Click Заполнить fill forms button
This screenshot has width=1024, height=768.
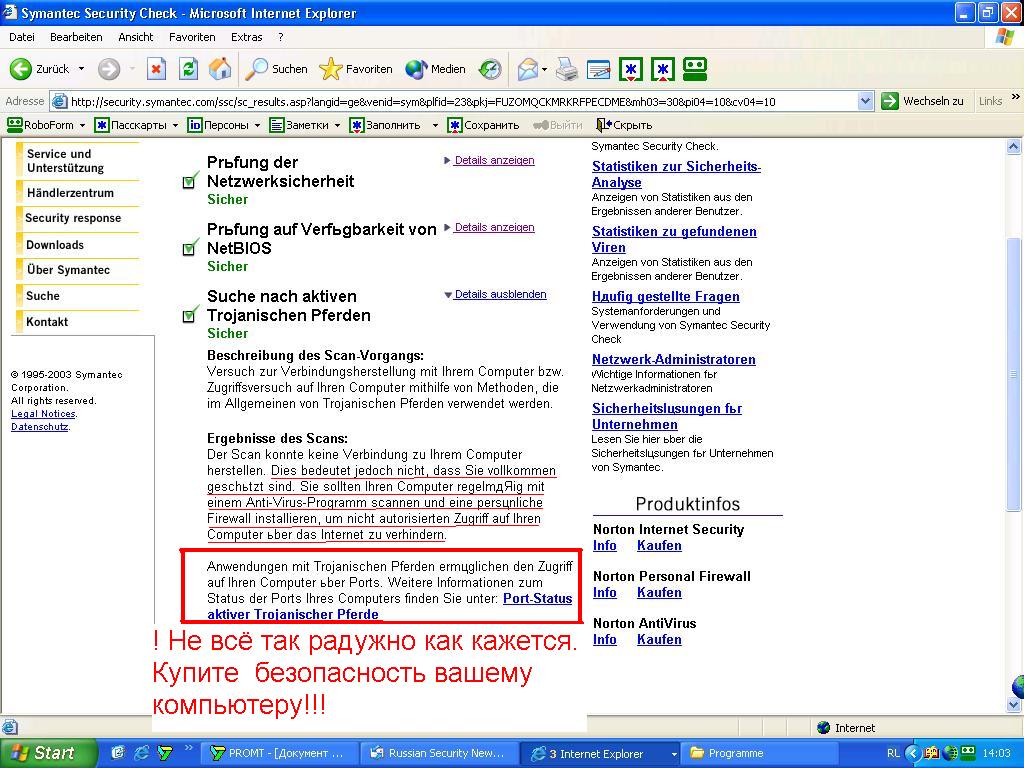pos(385,125)
